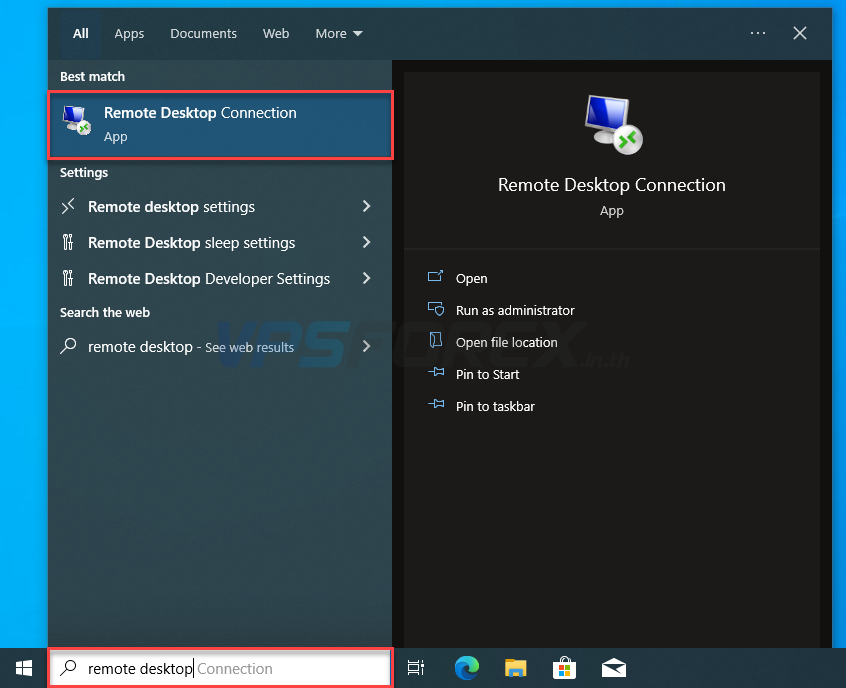Switch to the Documents tab
Image resolution: width=846 pixels, height=688 pixels.
coord(203,33)
